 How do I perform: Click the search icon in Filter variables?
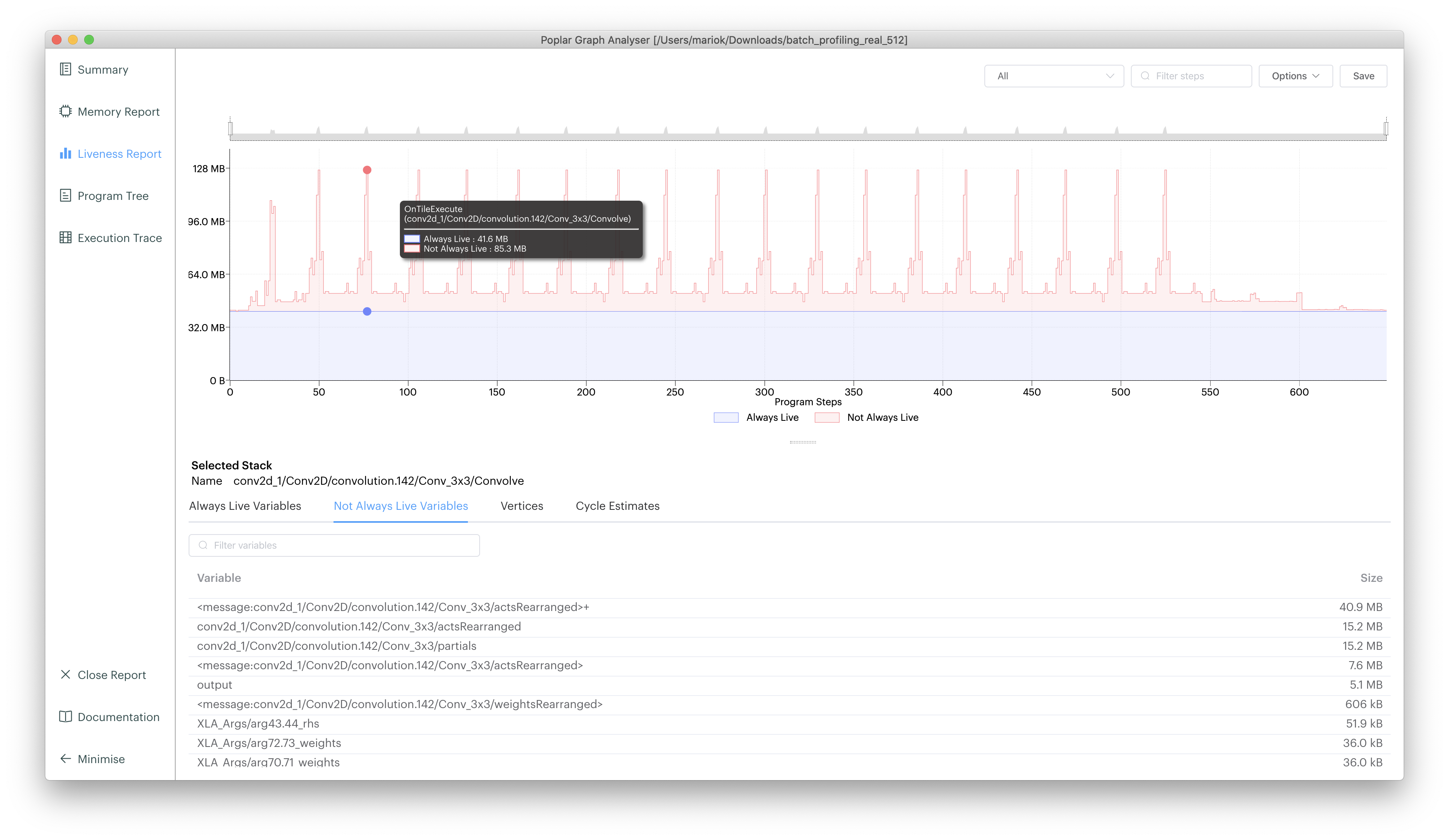click(203, 545)
